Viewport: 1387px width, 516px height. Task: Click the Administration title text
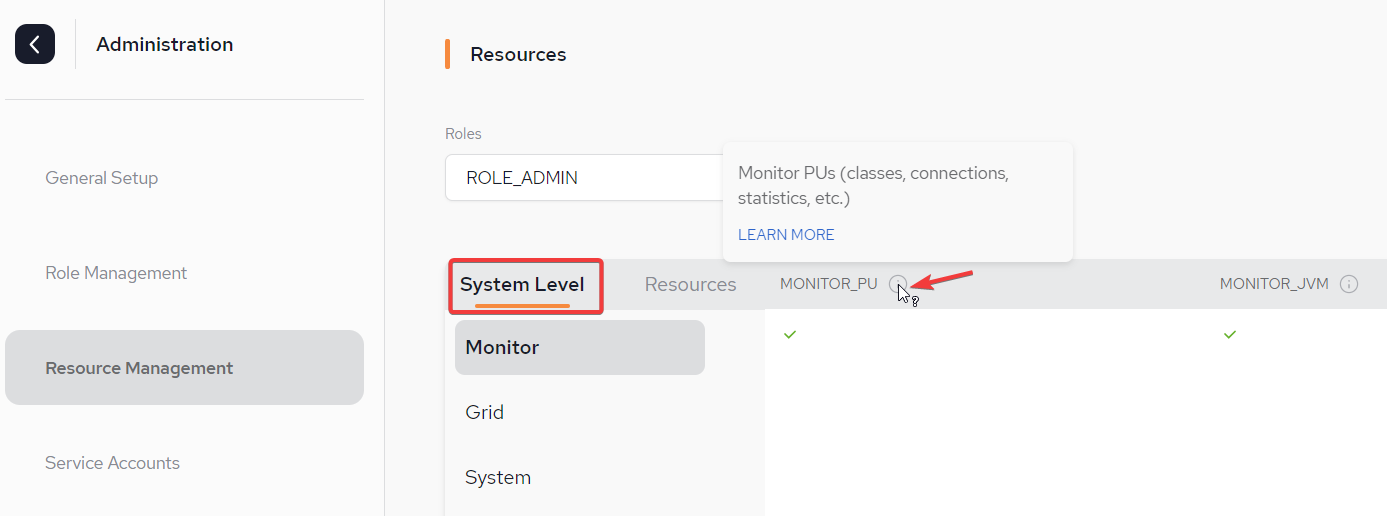click(165, 44)
